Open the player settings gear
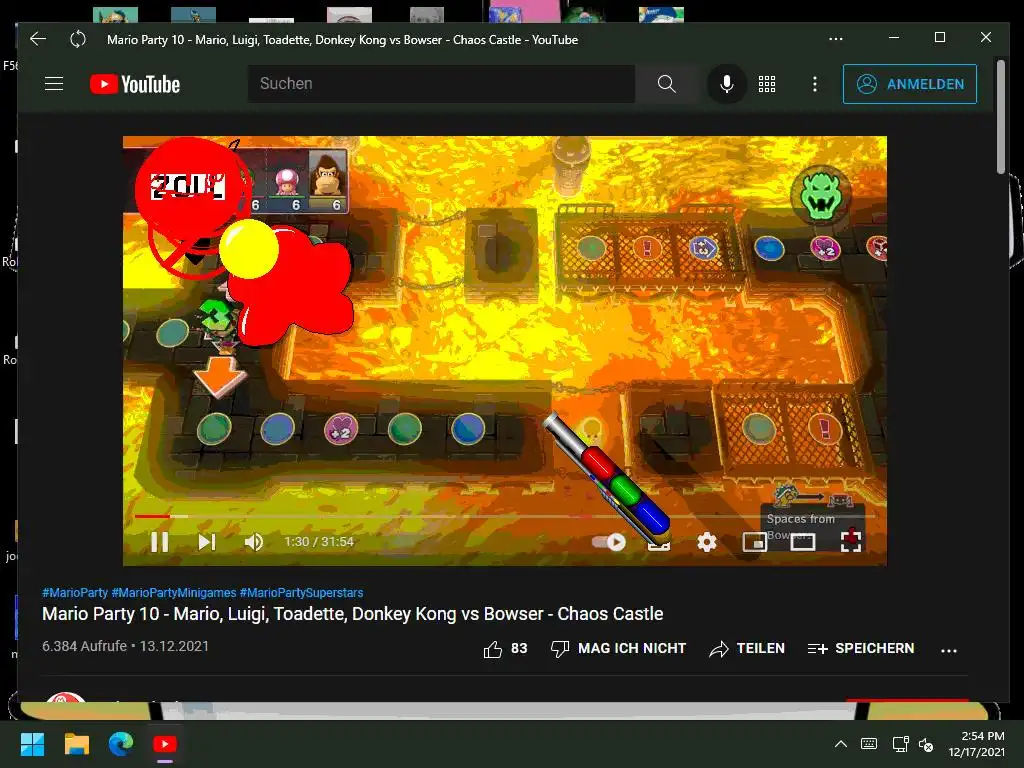Viewport: 1024px width, 768px height. 707,542
